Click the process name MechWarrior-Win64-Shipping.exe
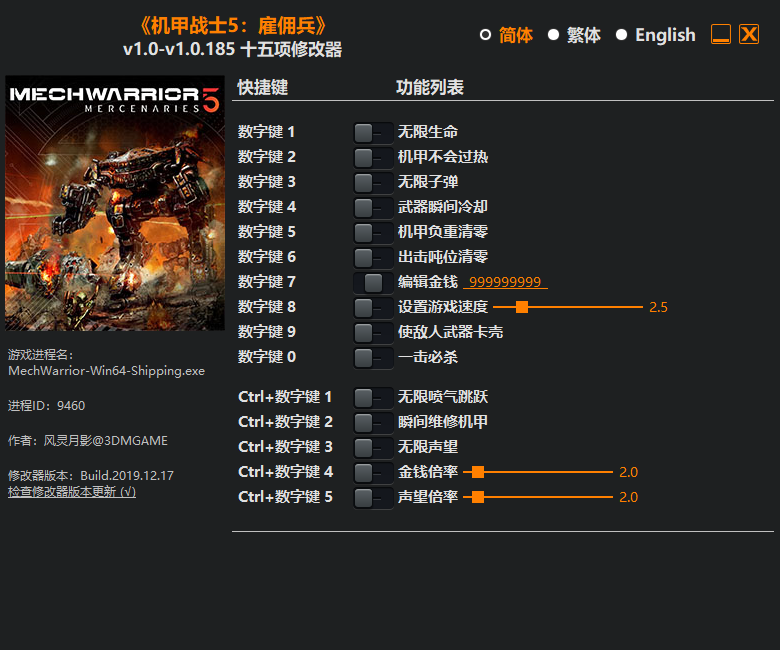This screenshot has height=650, width=780. (106, 371)
